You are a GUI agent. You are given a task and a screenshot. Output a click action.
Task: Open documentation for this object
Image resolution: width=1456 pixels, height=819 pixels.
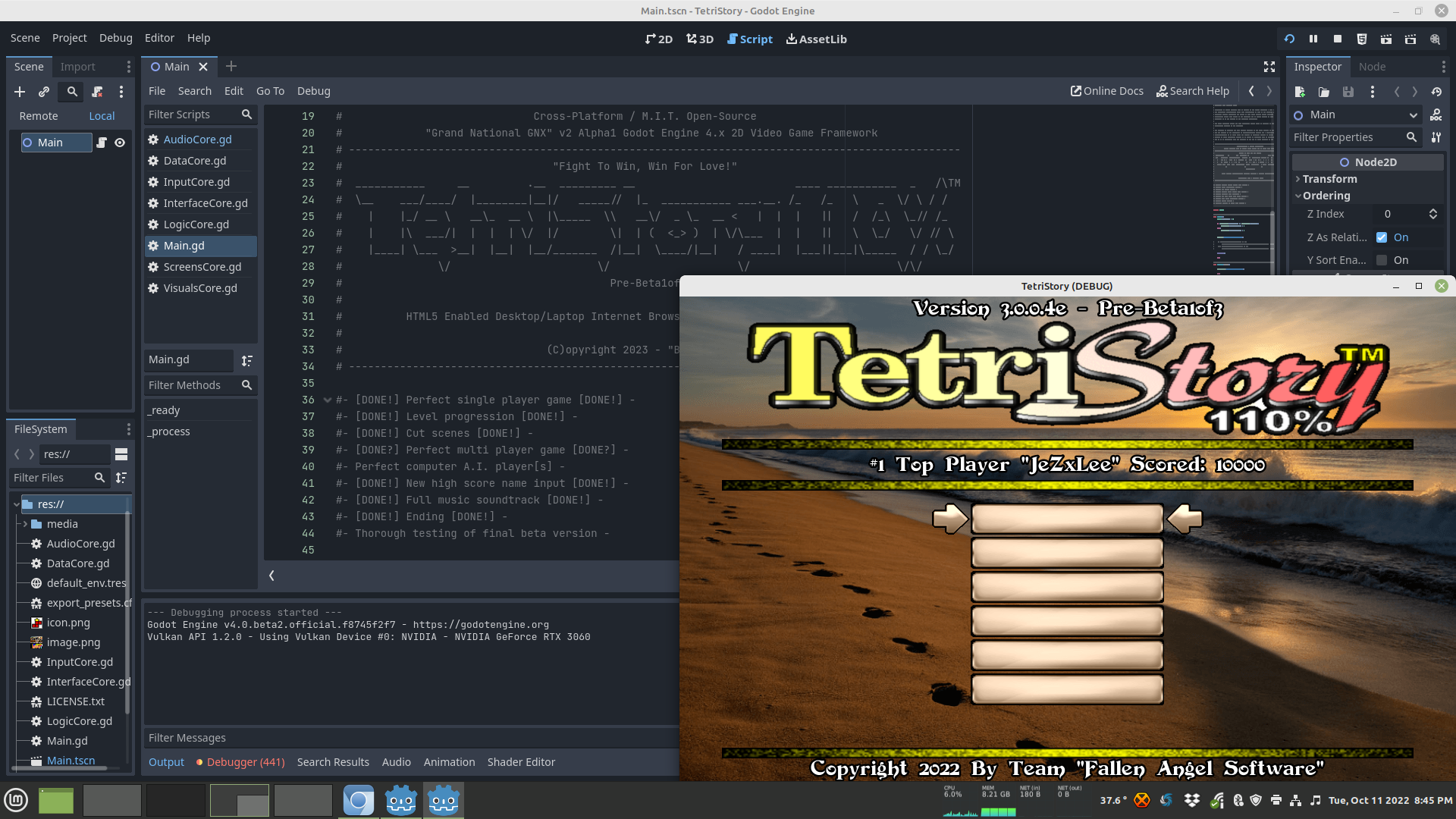tap(1436, 115)
